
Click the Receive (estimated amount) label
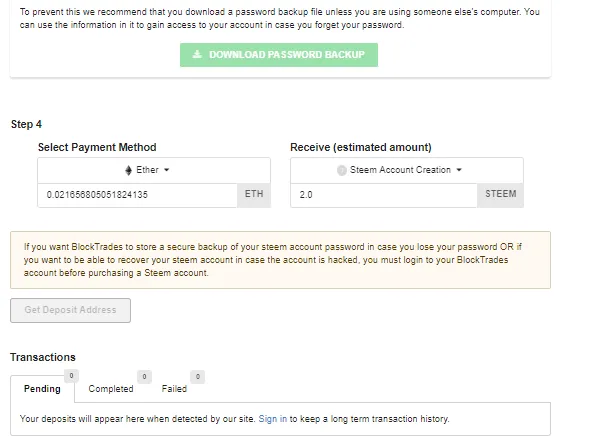click(361, 147)
